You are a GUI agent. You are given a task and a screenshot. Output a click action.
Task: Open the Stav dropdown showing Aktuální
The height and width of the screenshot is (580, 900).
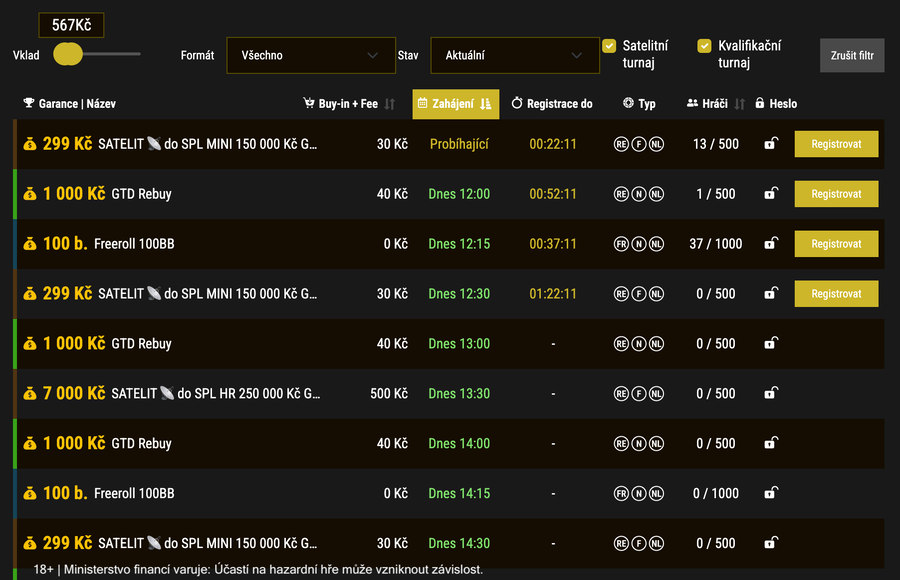coord(508,55)
